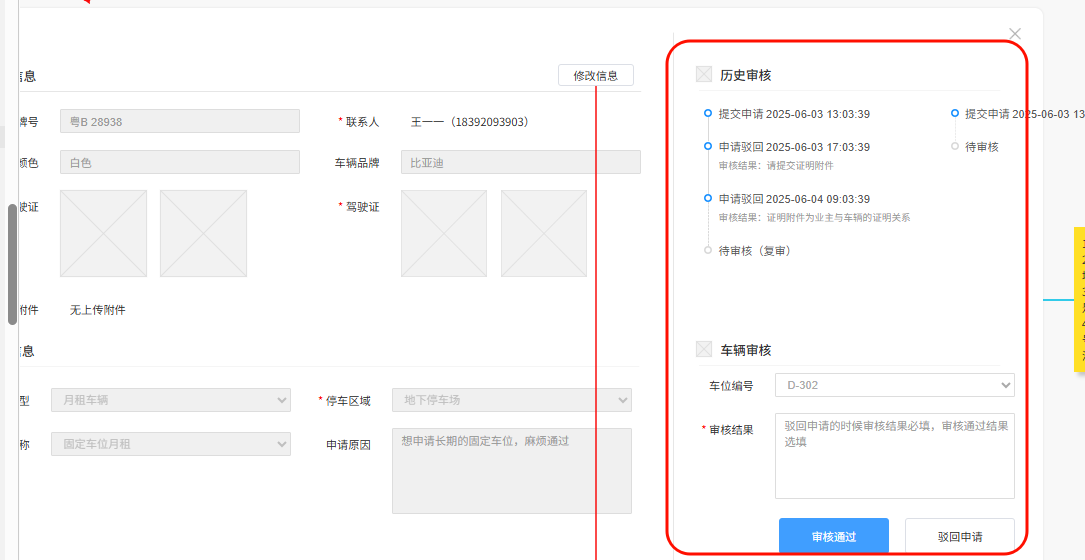Click the plate number field 粤B 28938
This screenshot has width=1085, height=560.
[x=180, y=121]
